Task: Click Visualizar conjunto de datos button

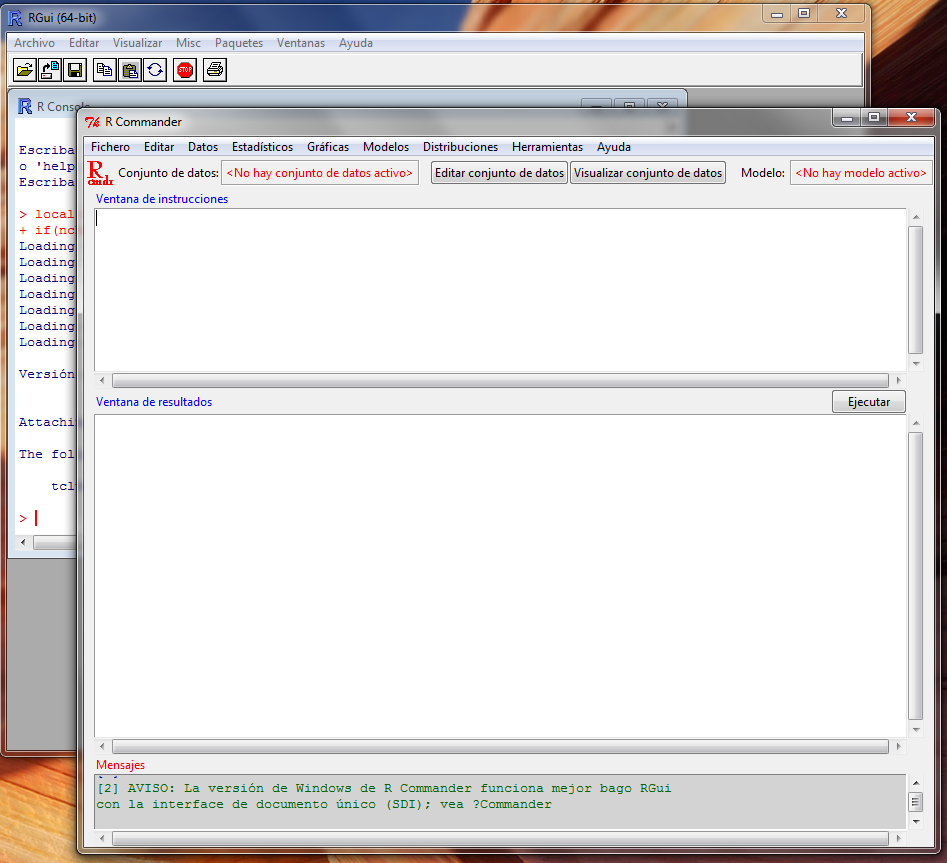Action: point(648,173)
